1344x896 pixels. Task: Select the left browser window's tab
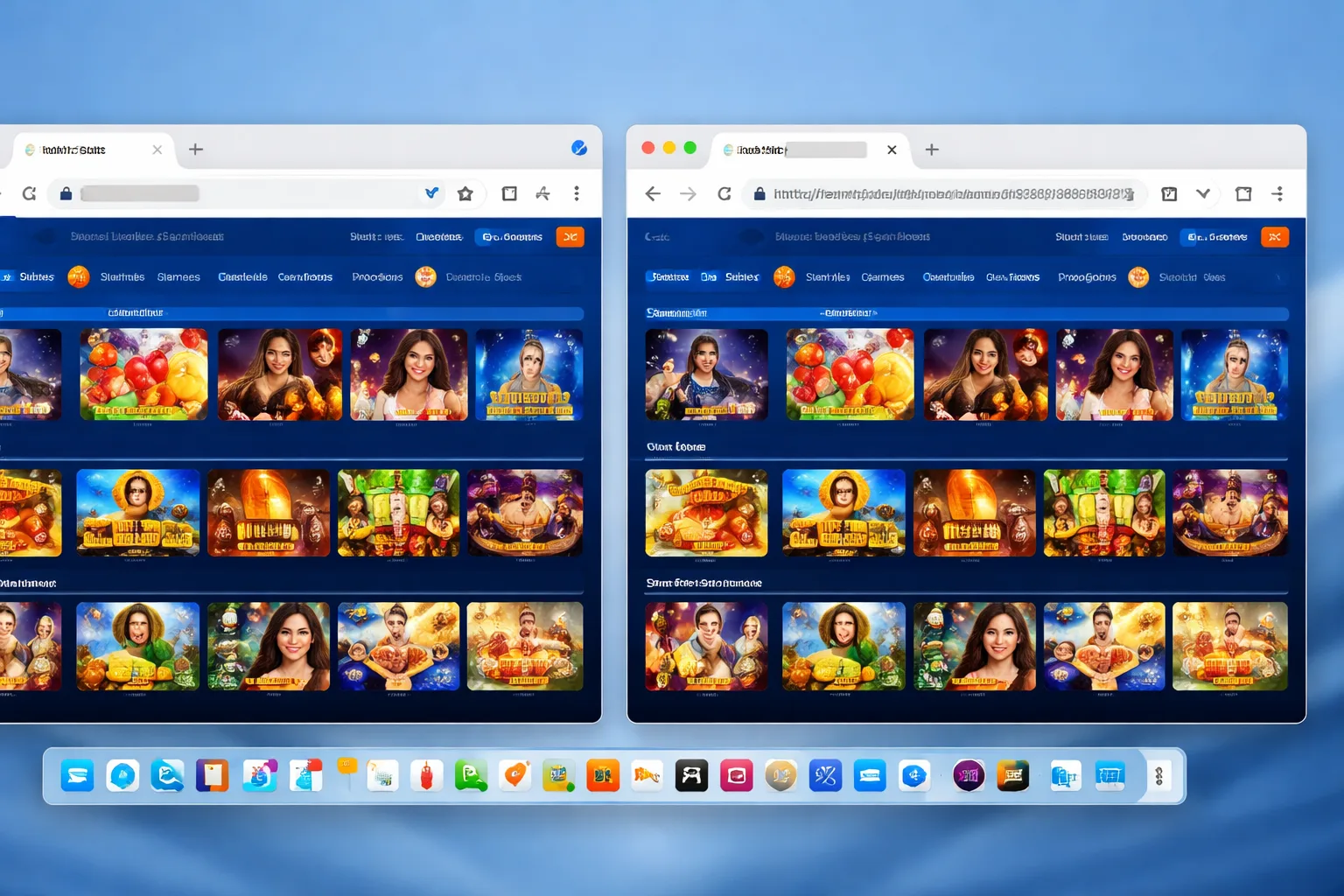pos(94,150)
